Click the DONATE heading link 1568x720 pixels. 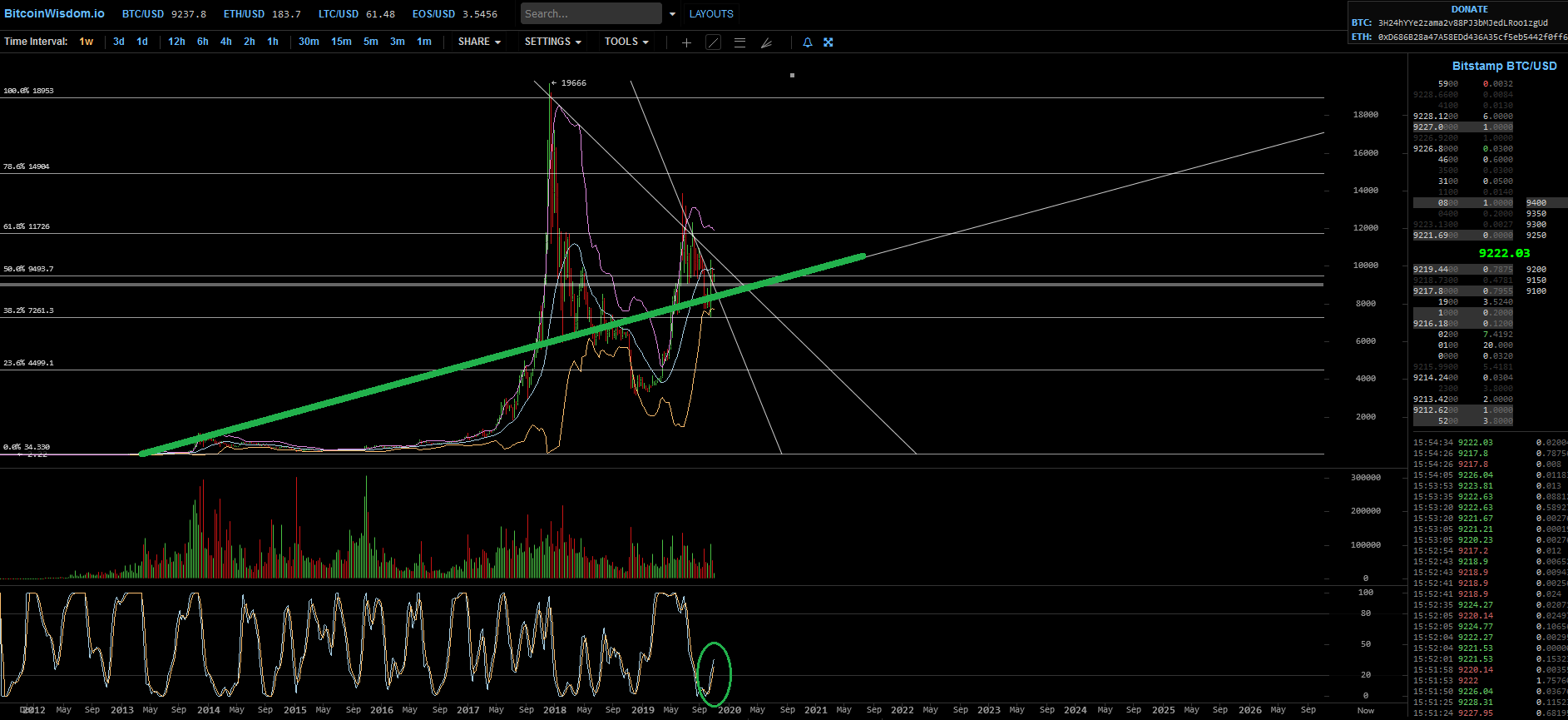pos(1470,9)
